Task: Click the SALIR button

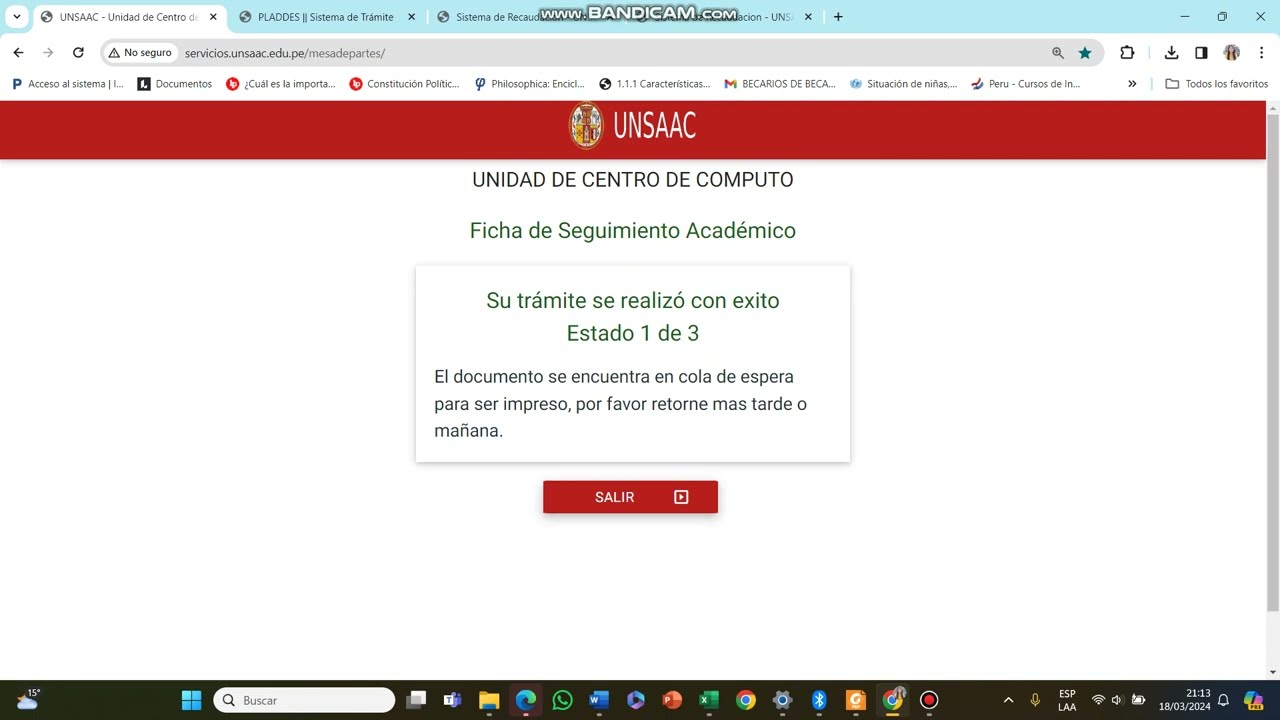Action: coord(630,497)
